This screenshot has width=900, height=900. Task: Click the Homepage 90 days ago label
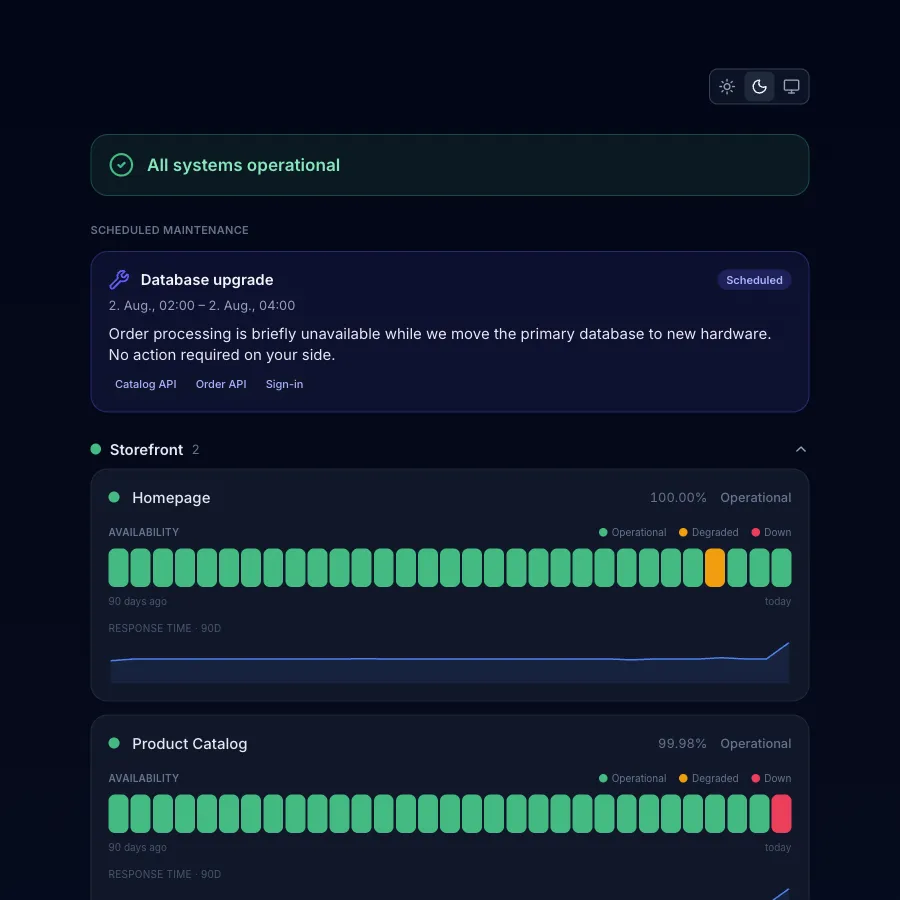coord(138,601)
